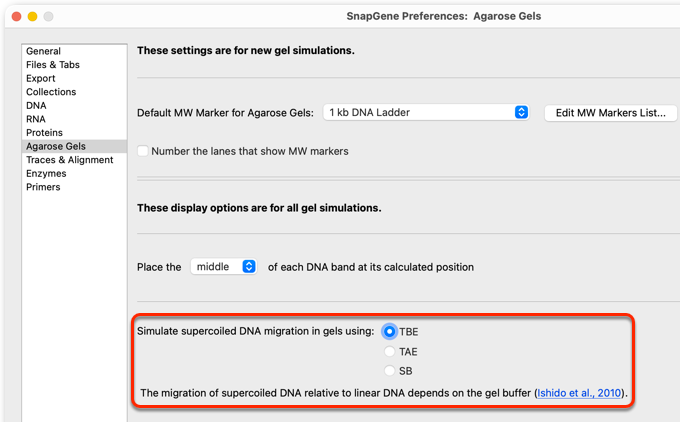Open Enzymes preferences

(46, 173)
